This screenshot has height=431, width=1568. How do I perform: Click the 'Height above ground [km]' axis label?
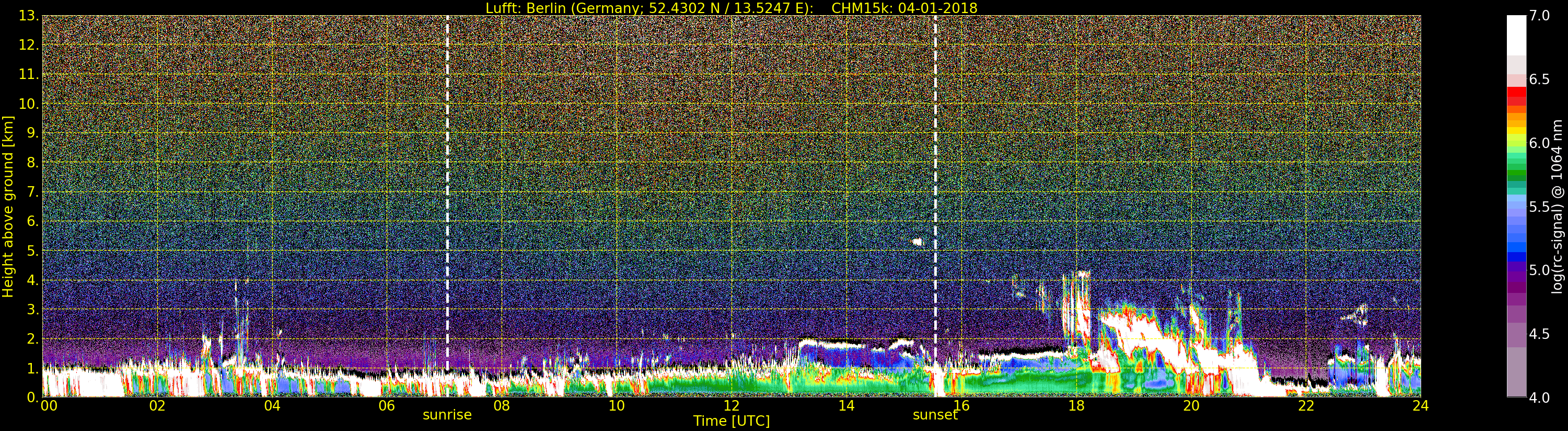8,206
